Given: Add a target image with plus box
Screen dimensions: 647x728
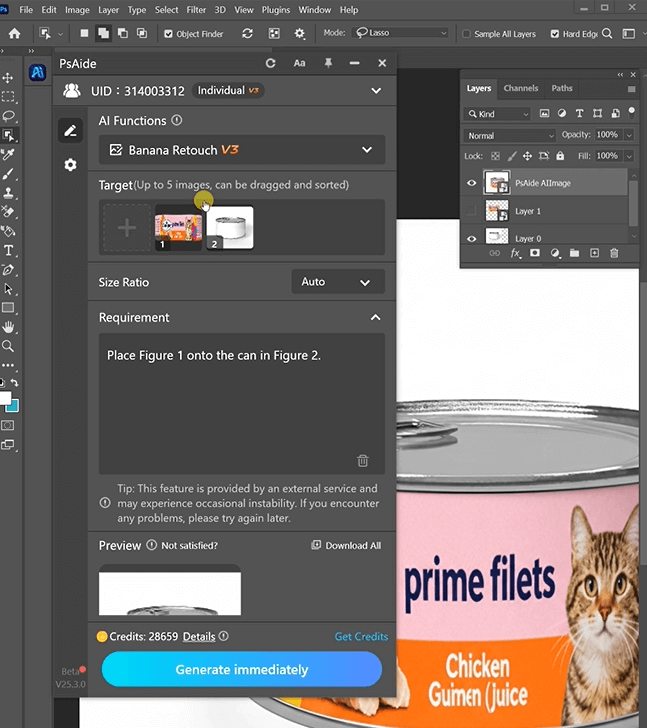Looking at the screenshot, I should [127, 228].
